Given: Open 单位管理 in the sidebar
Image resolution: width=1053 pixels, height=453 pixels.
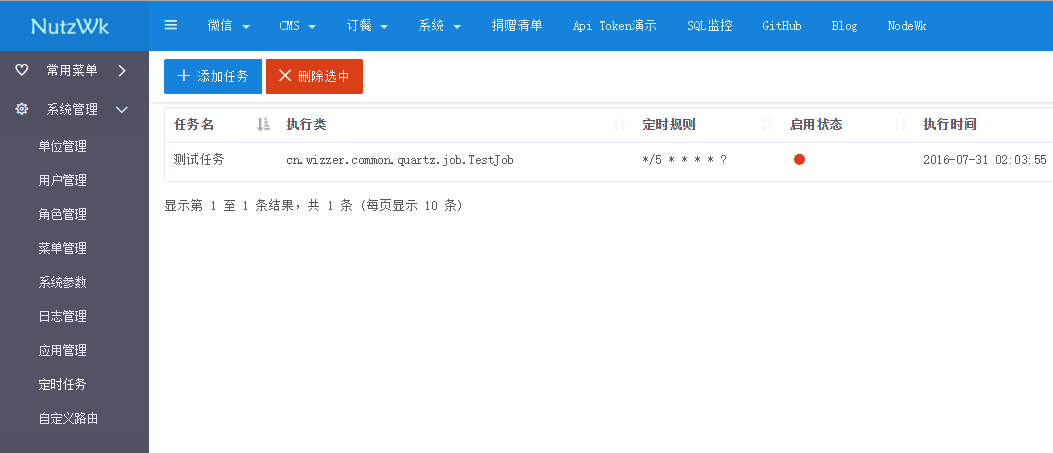Looking at the screenshot, I should click(62, 146).
